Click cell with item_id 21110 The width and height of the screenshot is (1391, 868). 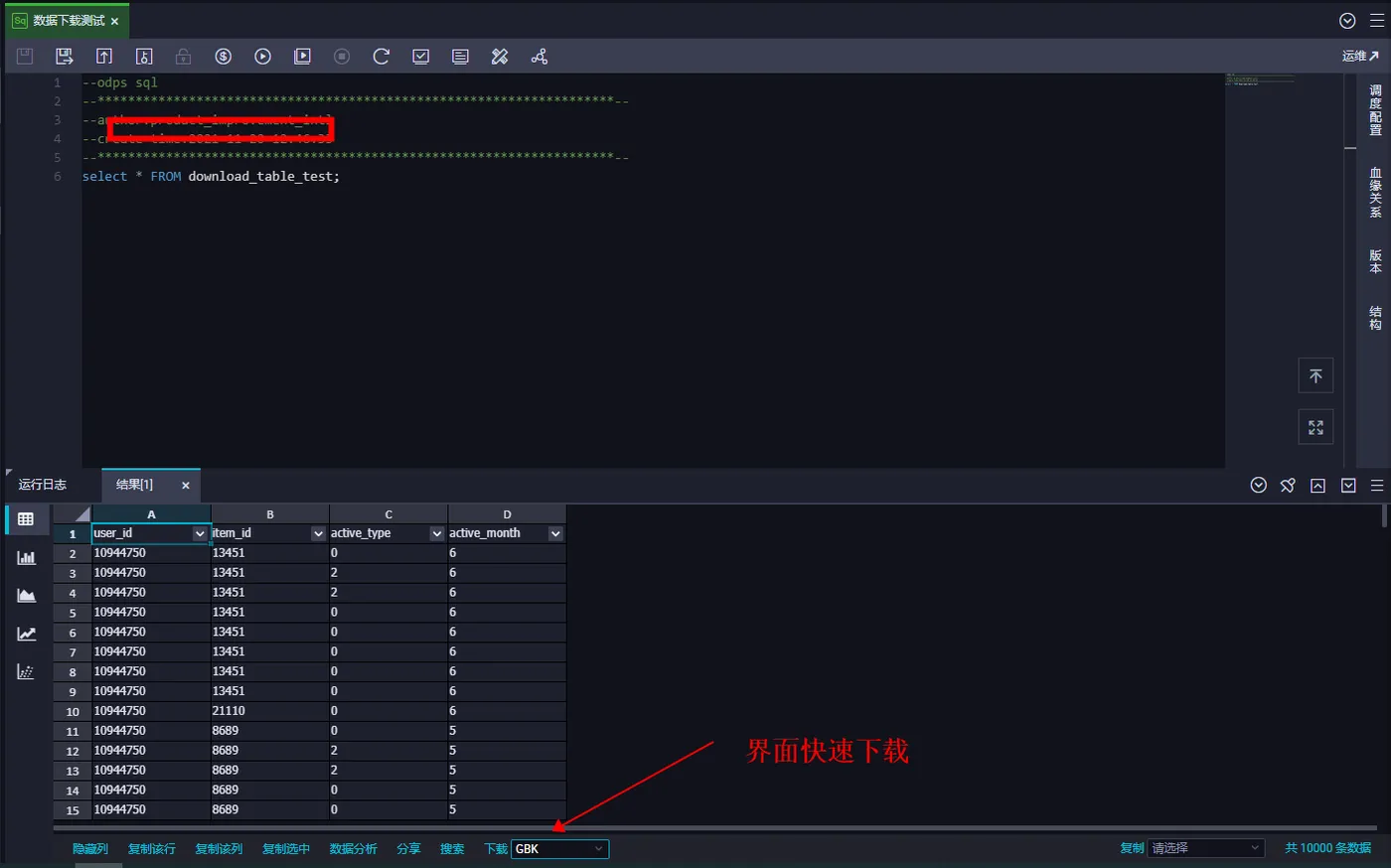point(270,711)
